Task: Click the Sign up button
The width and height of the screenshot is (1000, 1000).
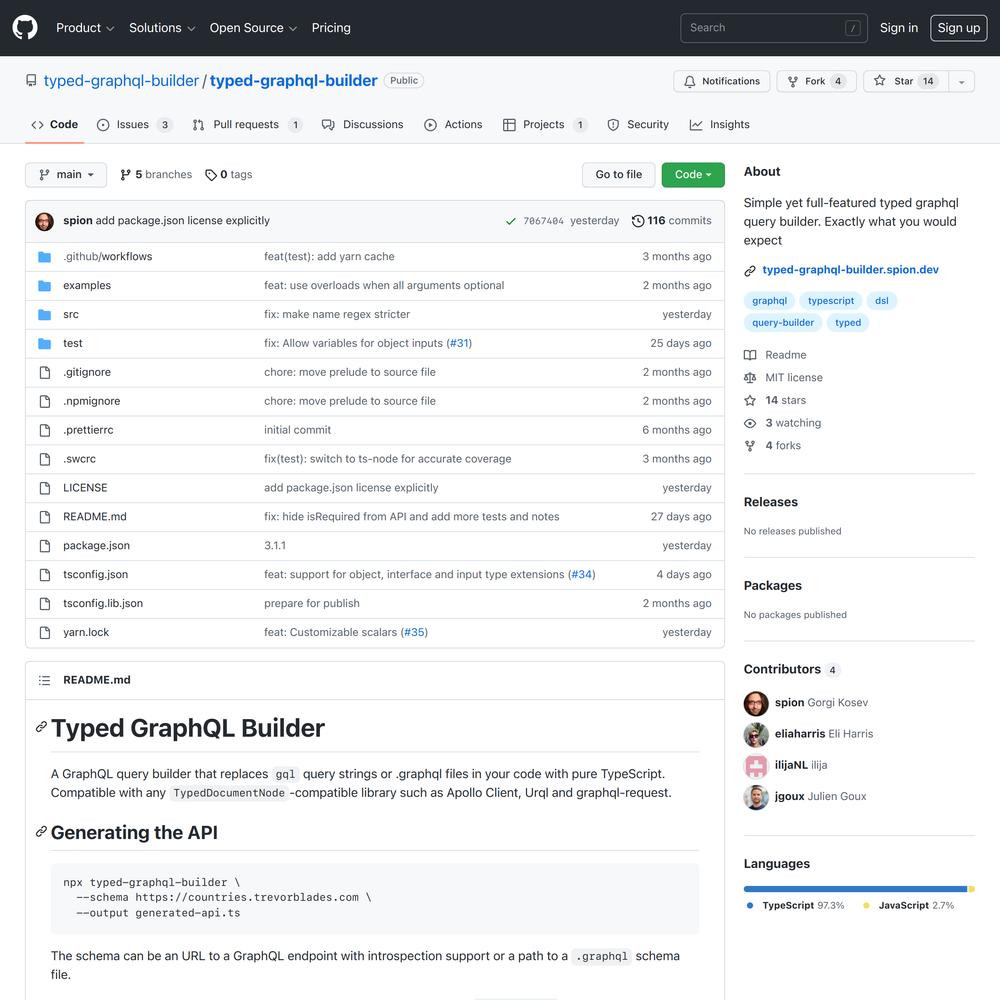Action: coord(959,28)
